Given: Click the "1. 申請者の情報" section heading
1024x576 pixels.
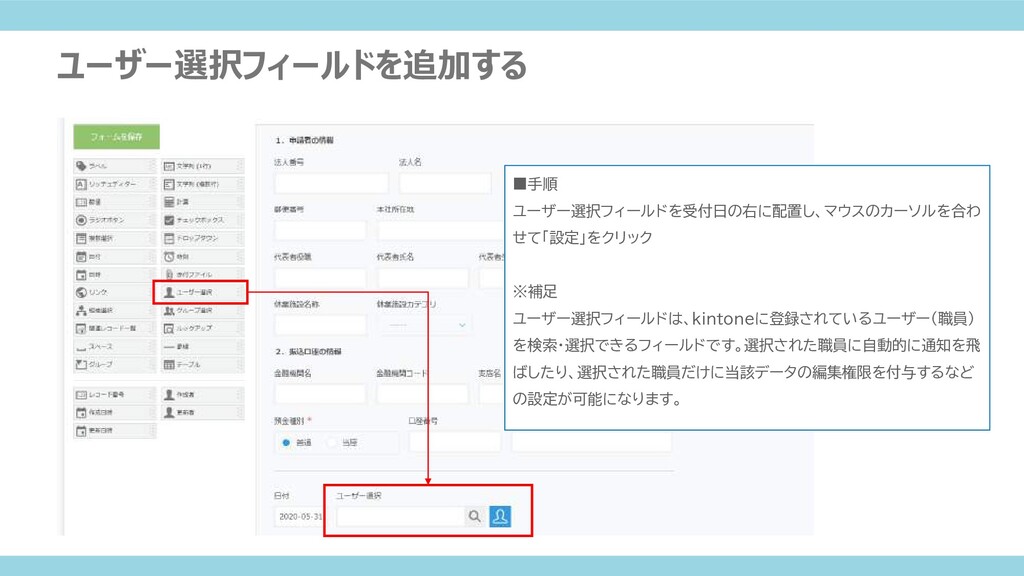Looking at the screenshot, I should pos(304,140).
